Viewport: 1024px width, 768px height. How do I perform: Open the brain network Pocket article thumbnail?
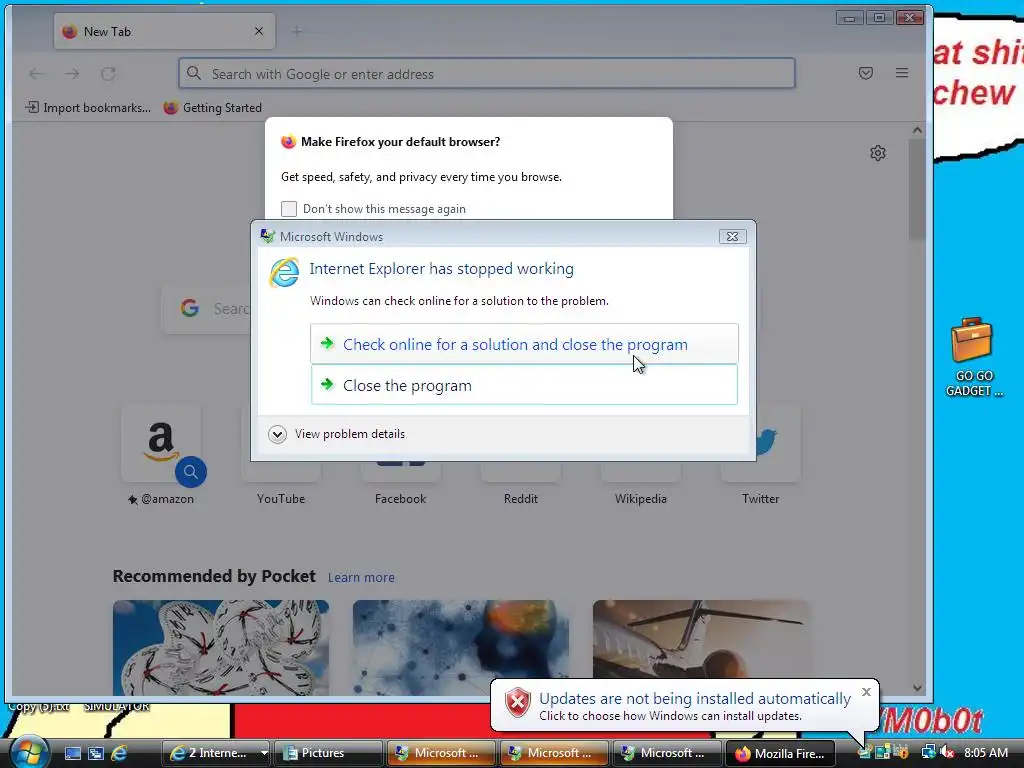[460, 648]
